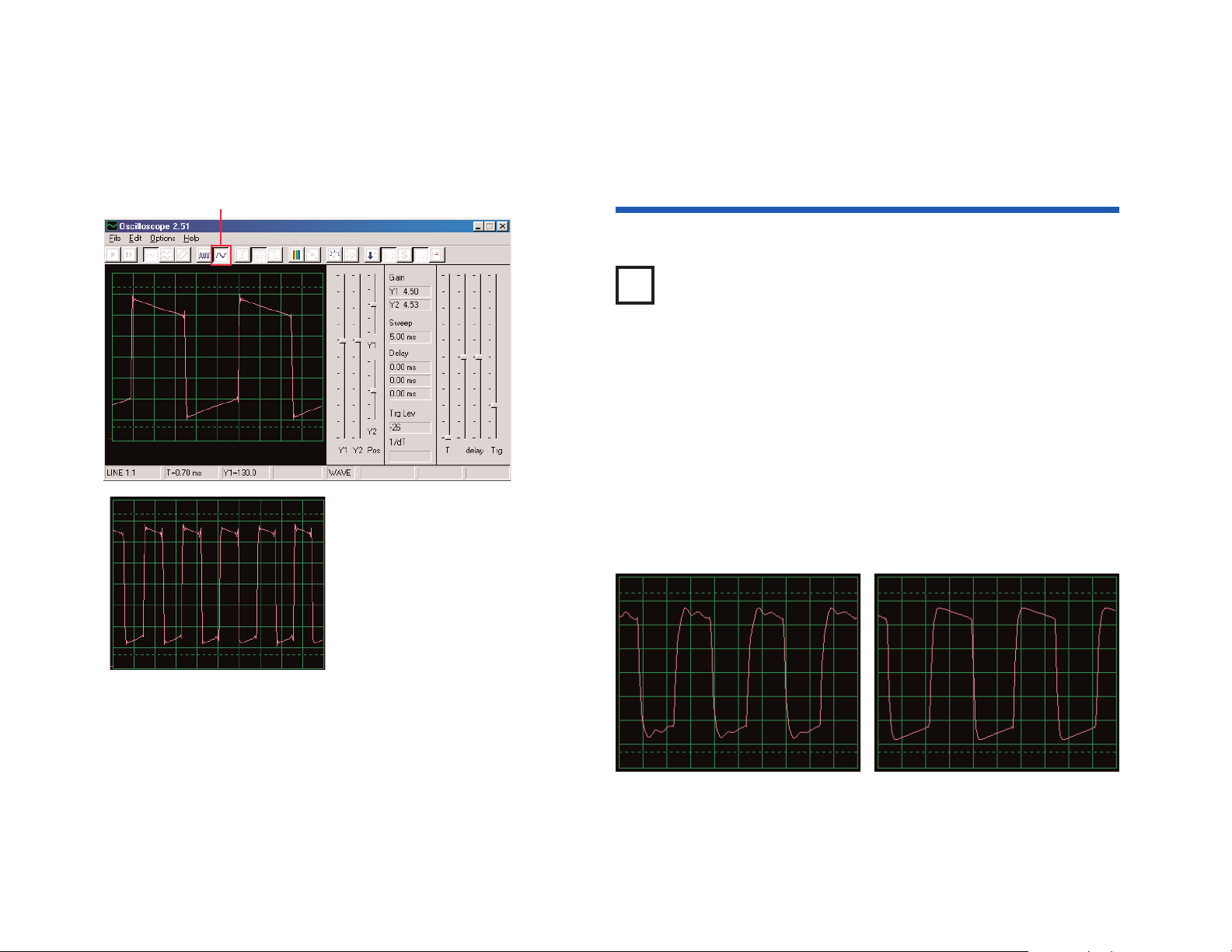Maximize the Oscilloscope window
Image resolution: width=1232 pixels, height=952 pixels.
click(490, 226)
